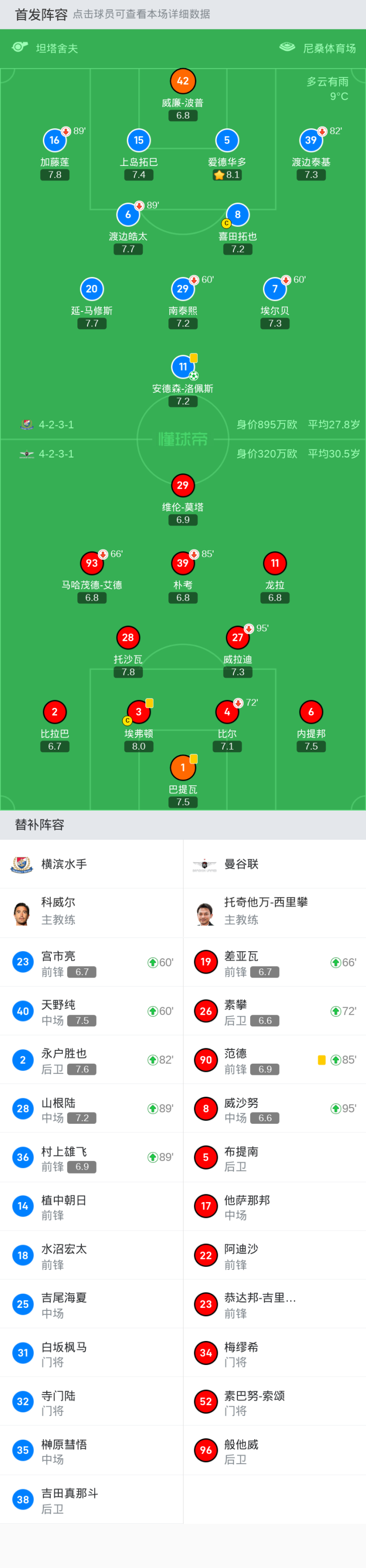This screenshot has height=1568, width=366.
Task: Open 安德森-洛佩斯 number 11 player badge
Action: pos(183,366)
